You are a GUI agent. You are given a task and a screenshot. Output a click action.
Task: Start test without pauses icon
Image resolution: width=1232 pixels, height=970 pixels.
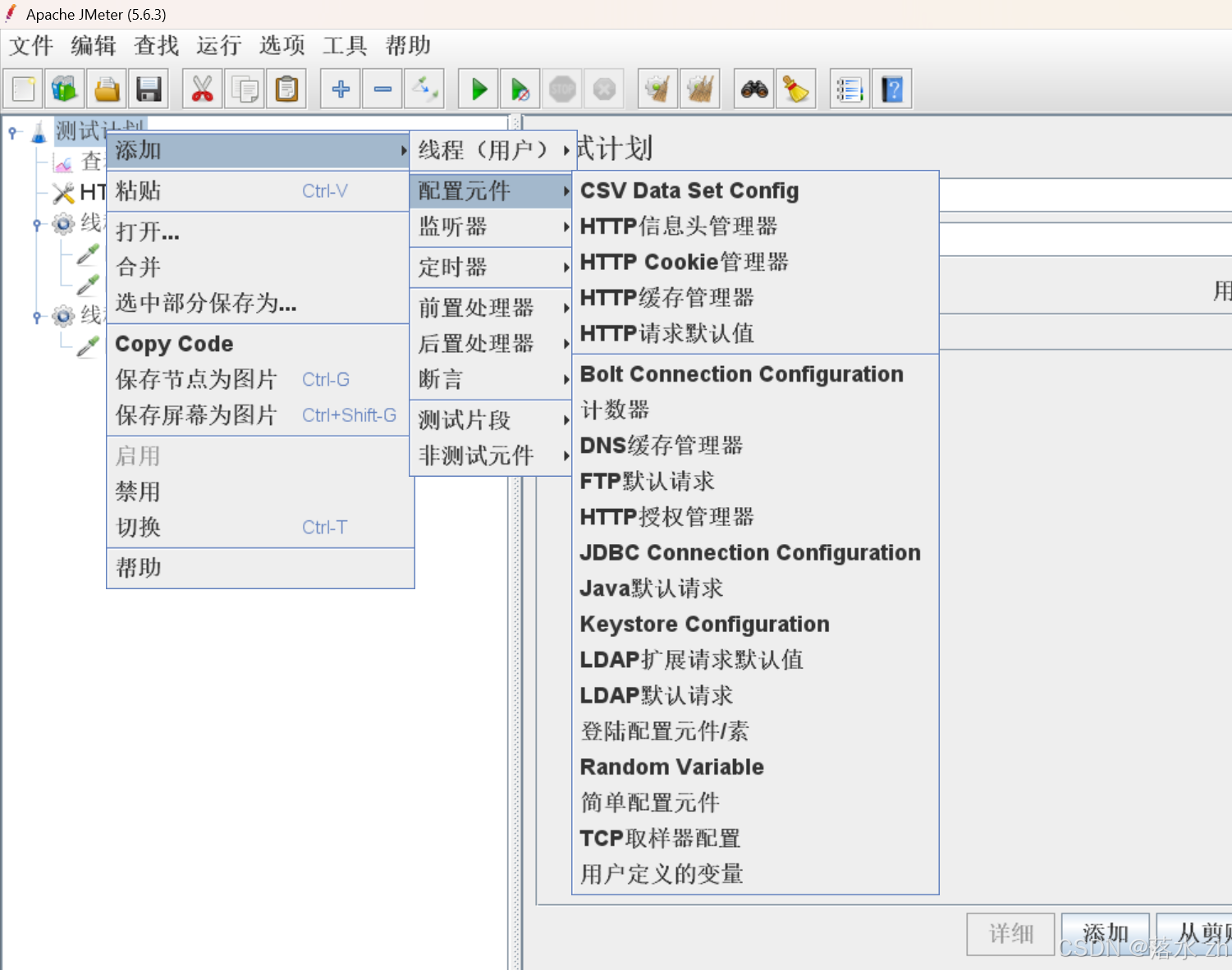coord(520,89)
